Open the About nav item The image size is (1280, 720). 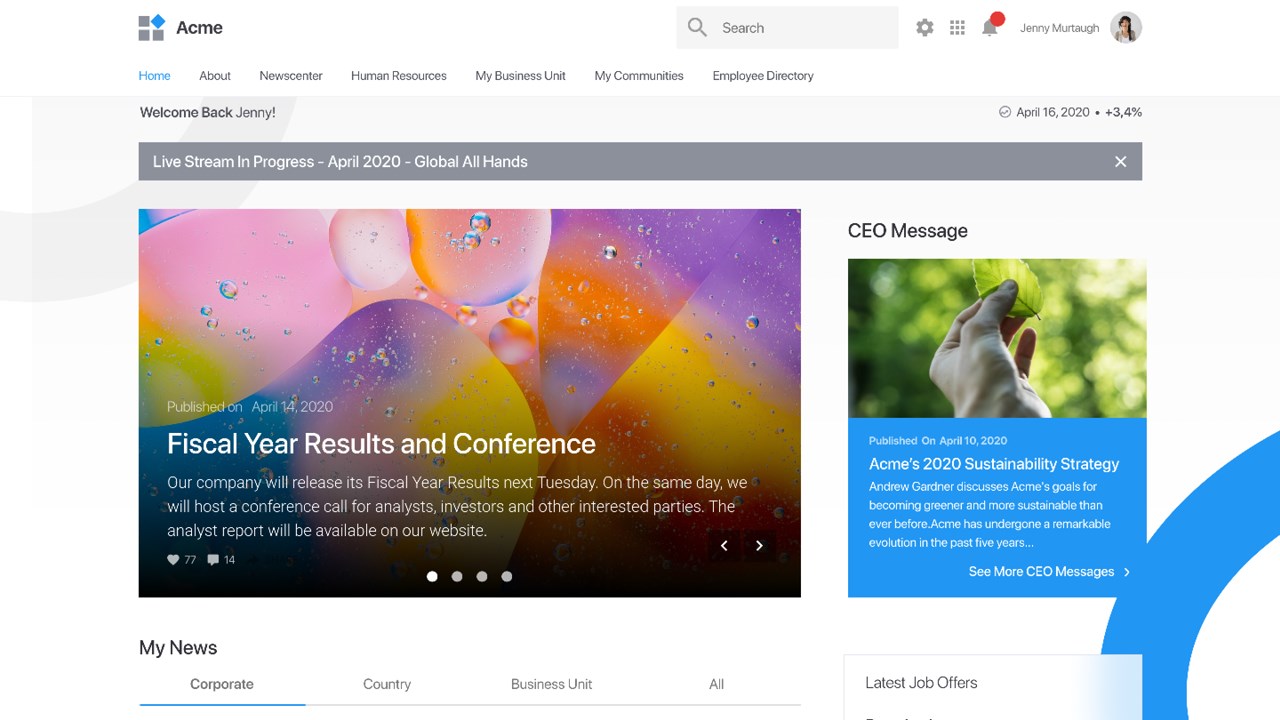(x=215, y=76)
